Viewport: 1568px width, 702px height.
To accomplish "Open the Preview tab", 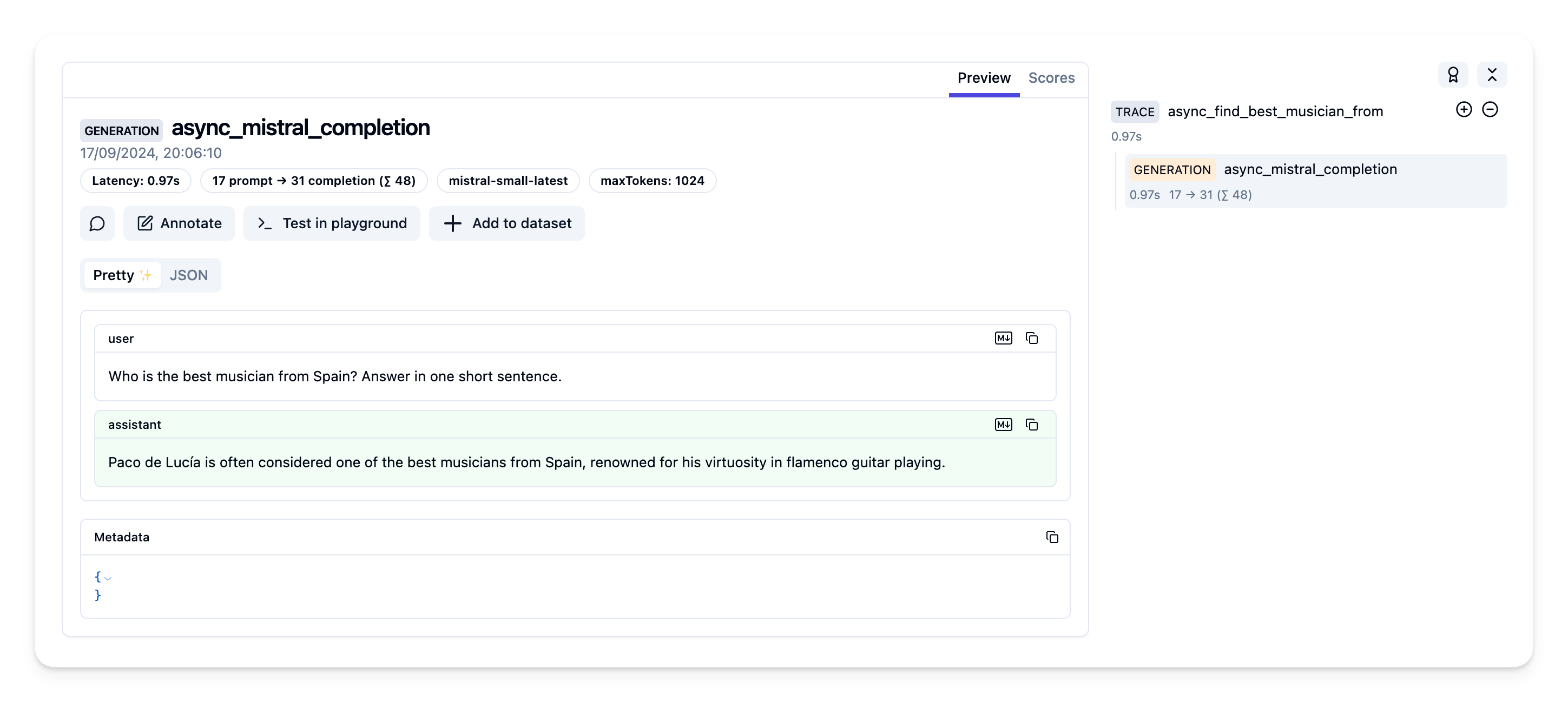I will 984,78.
